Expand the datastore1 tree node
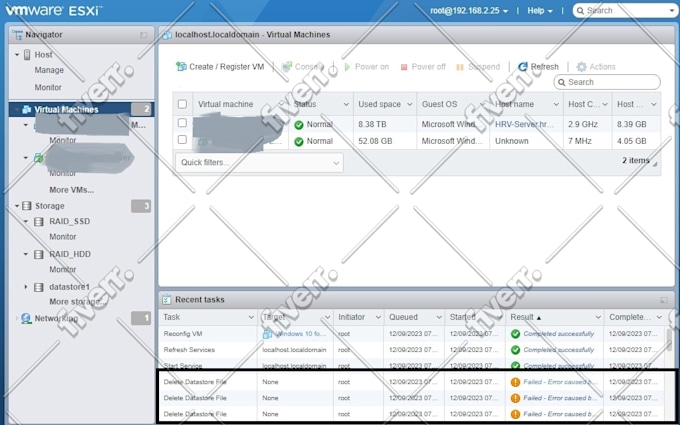This screenshot has height=425, width=680. 26,287
